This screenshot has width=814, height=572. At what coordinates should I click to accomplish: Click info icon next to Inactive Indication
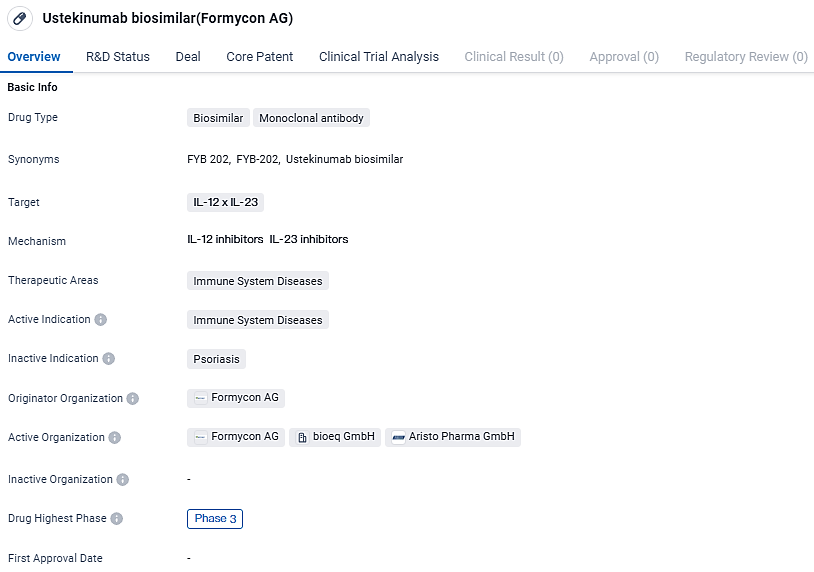(109, 359)
